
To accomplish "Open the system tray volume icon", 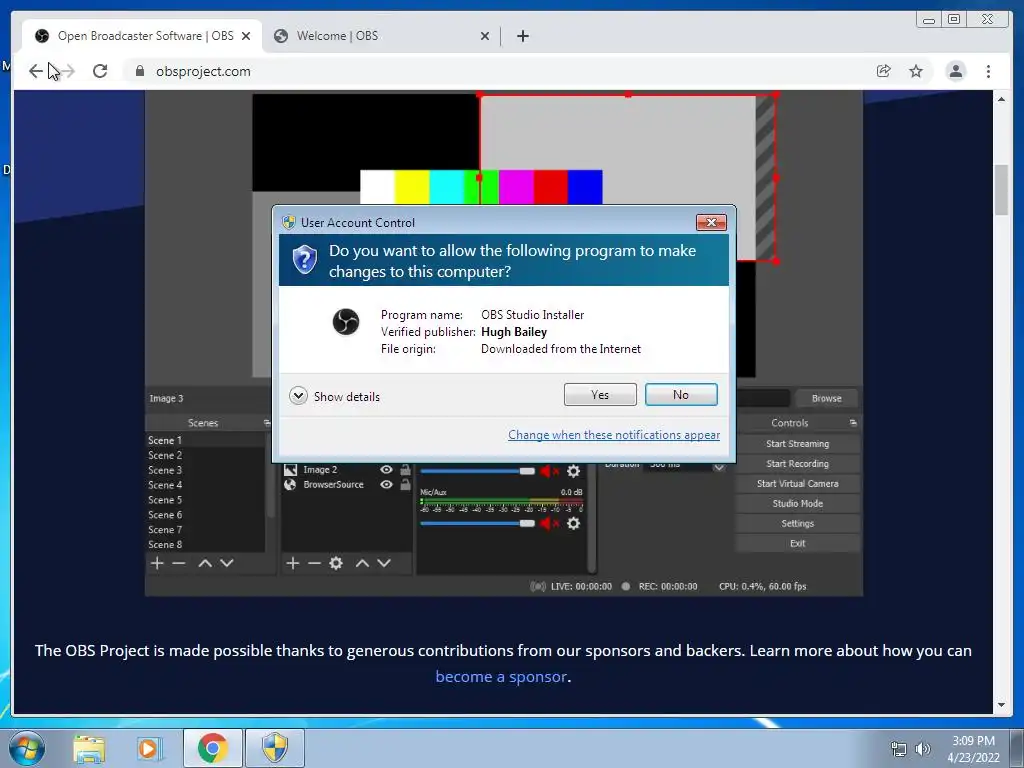I will (x=923, y=749).
